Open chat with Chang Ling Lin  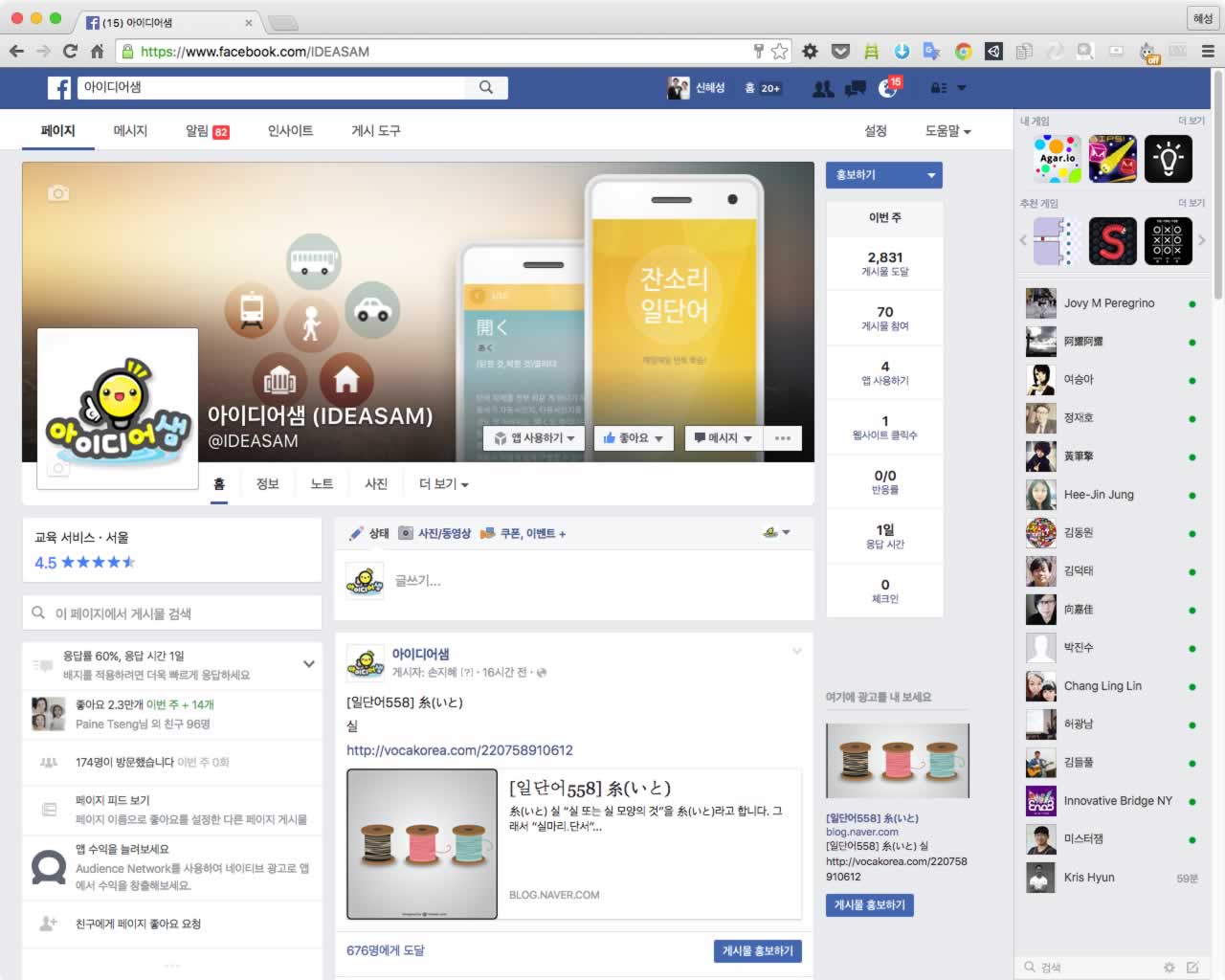point(1111,686)
